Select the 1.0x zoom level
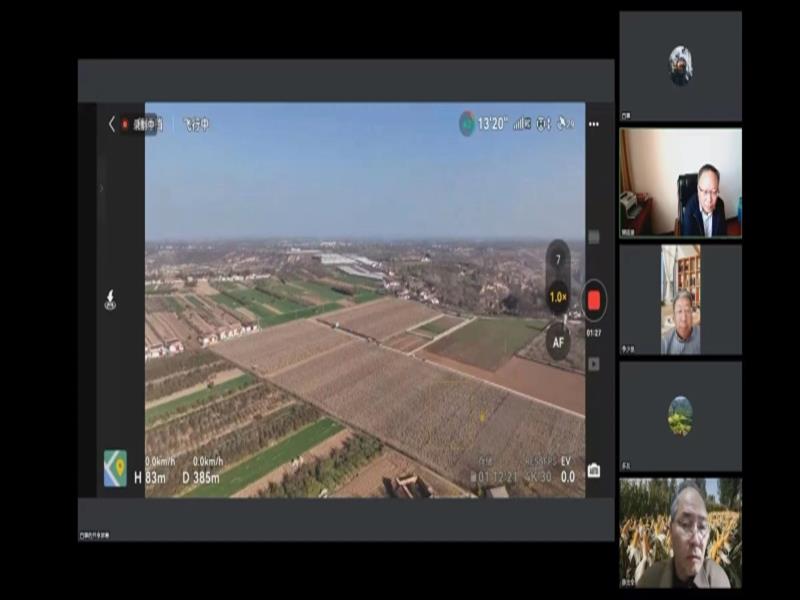The image size is (800, 600). (558, 297)
